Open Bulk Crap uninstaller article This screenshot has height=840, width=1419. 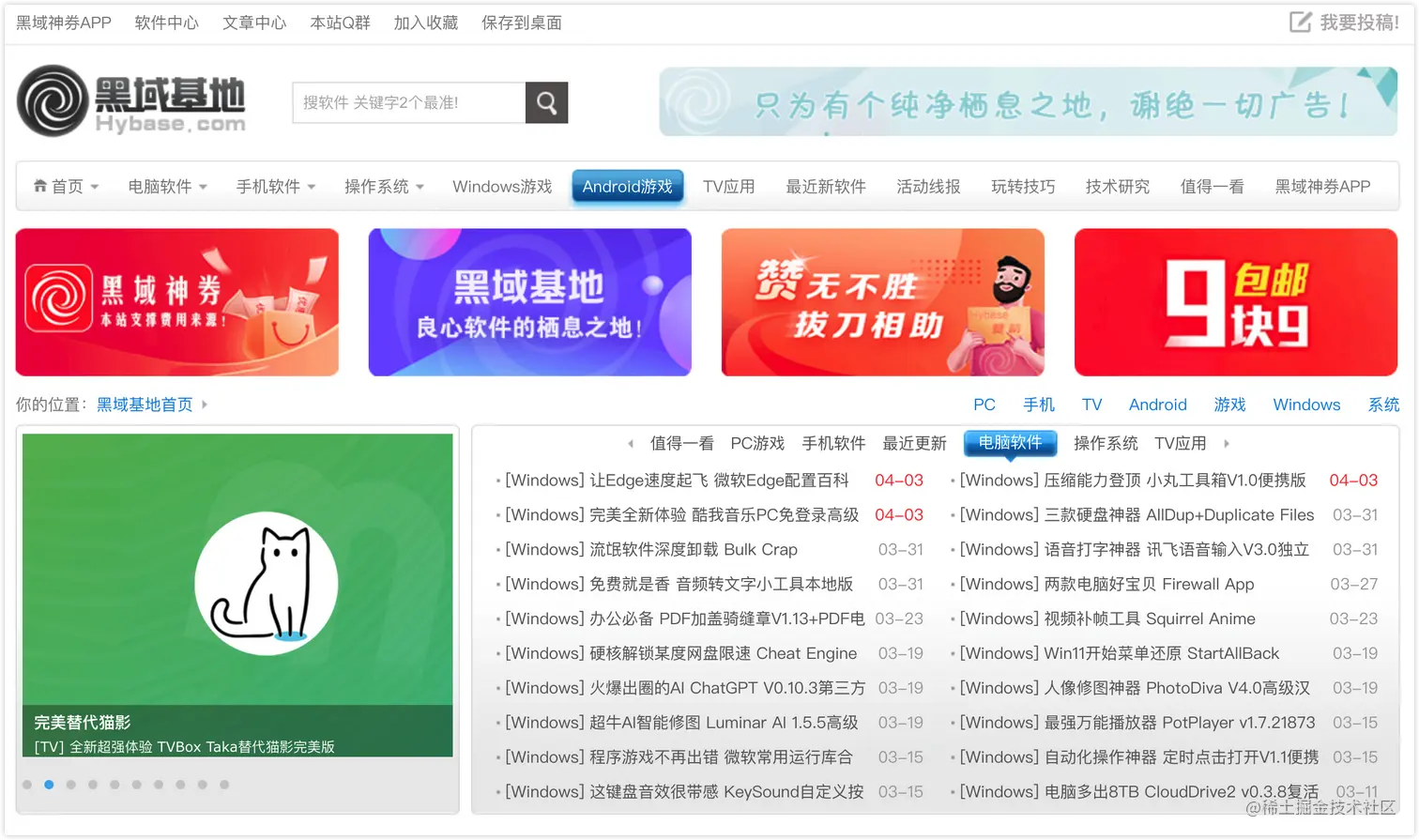coord(651,550)
